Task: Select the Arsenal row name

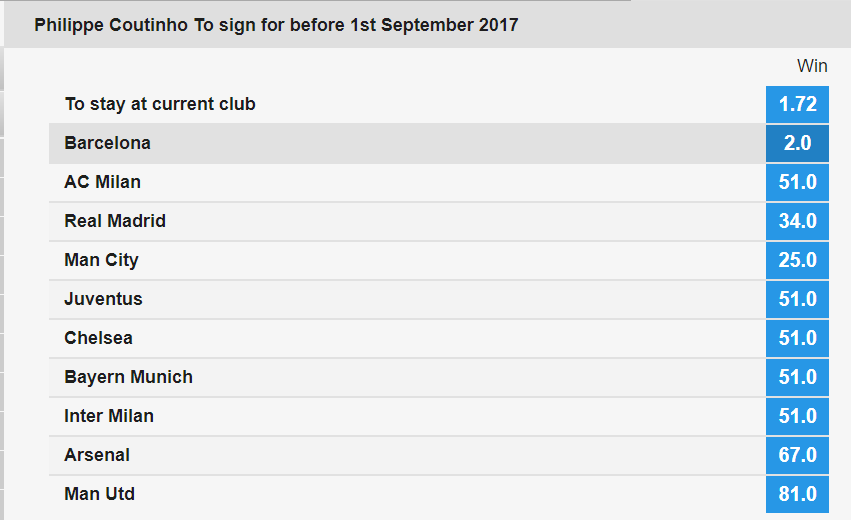Action: (97, 455)
